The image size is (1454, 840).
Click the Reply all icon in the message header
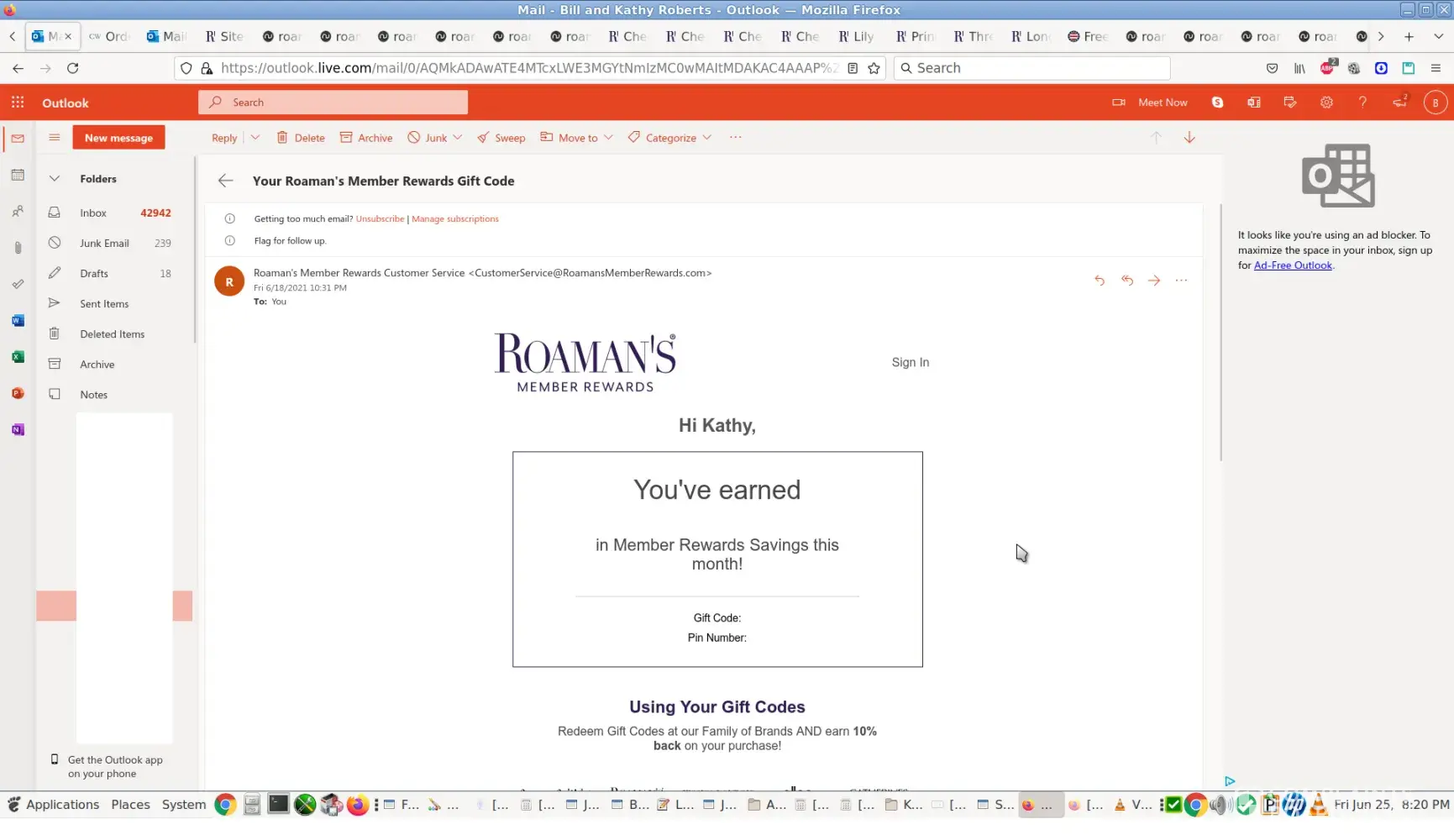1127,281
